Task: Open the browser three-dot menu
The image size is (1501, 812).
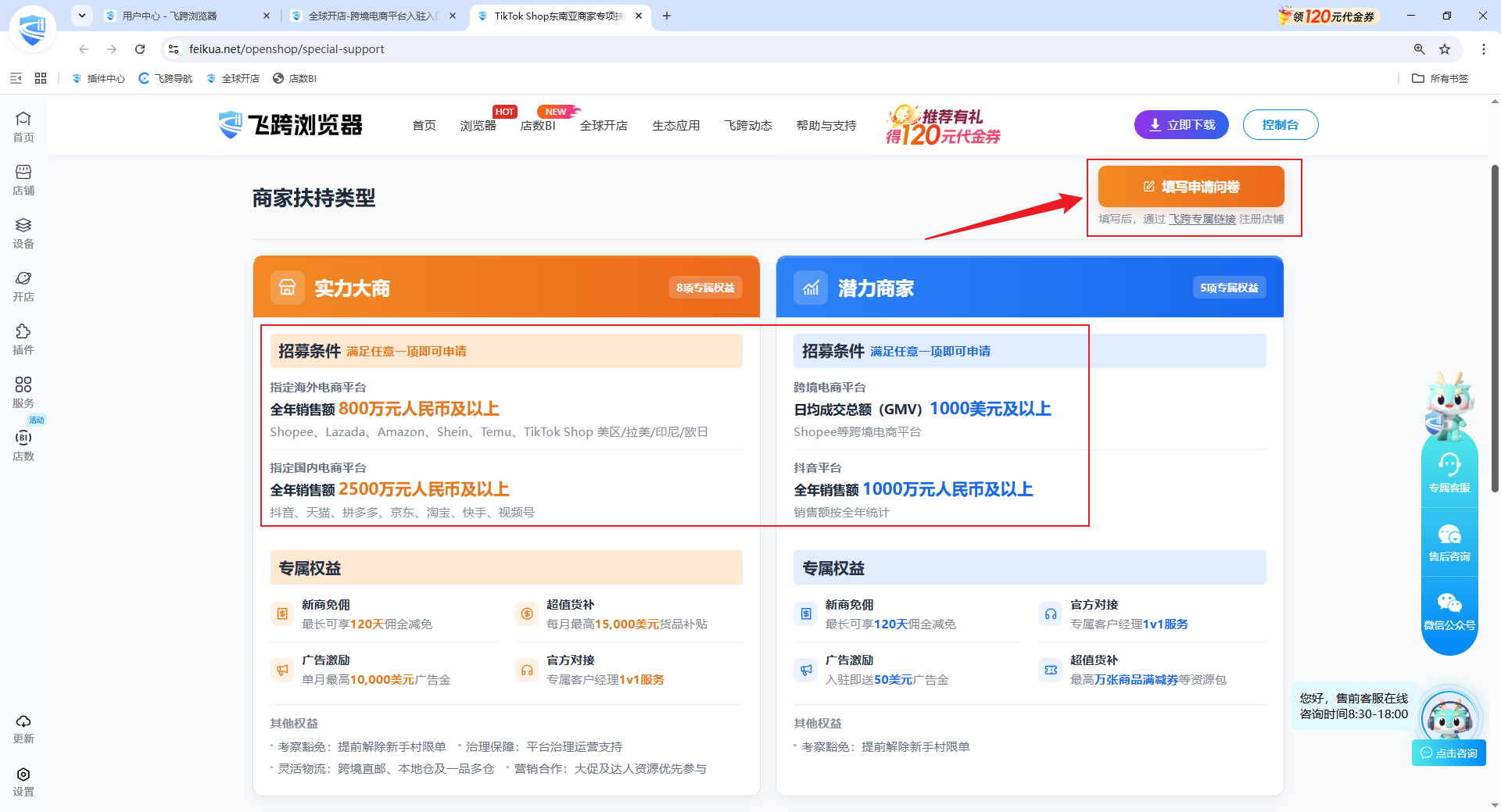Action: (x=1483, y=49)
